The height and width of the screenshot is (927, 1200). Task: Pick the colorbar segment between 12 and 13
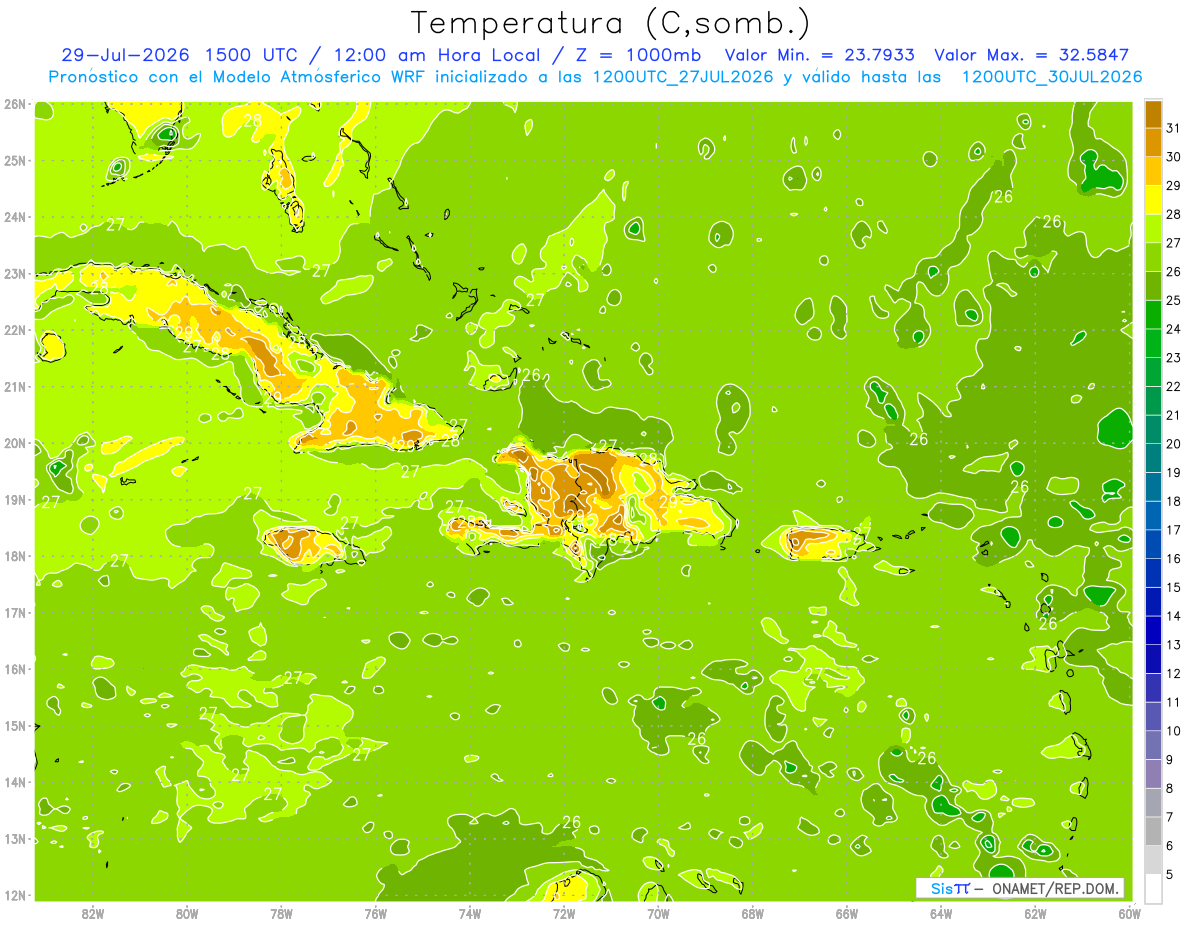coord(1153,659)
